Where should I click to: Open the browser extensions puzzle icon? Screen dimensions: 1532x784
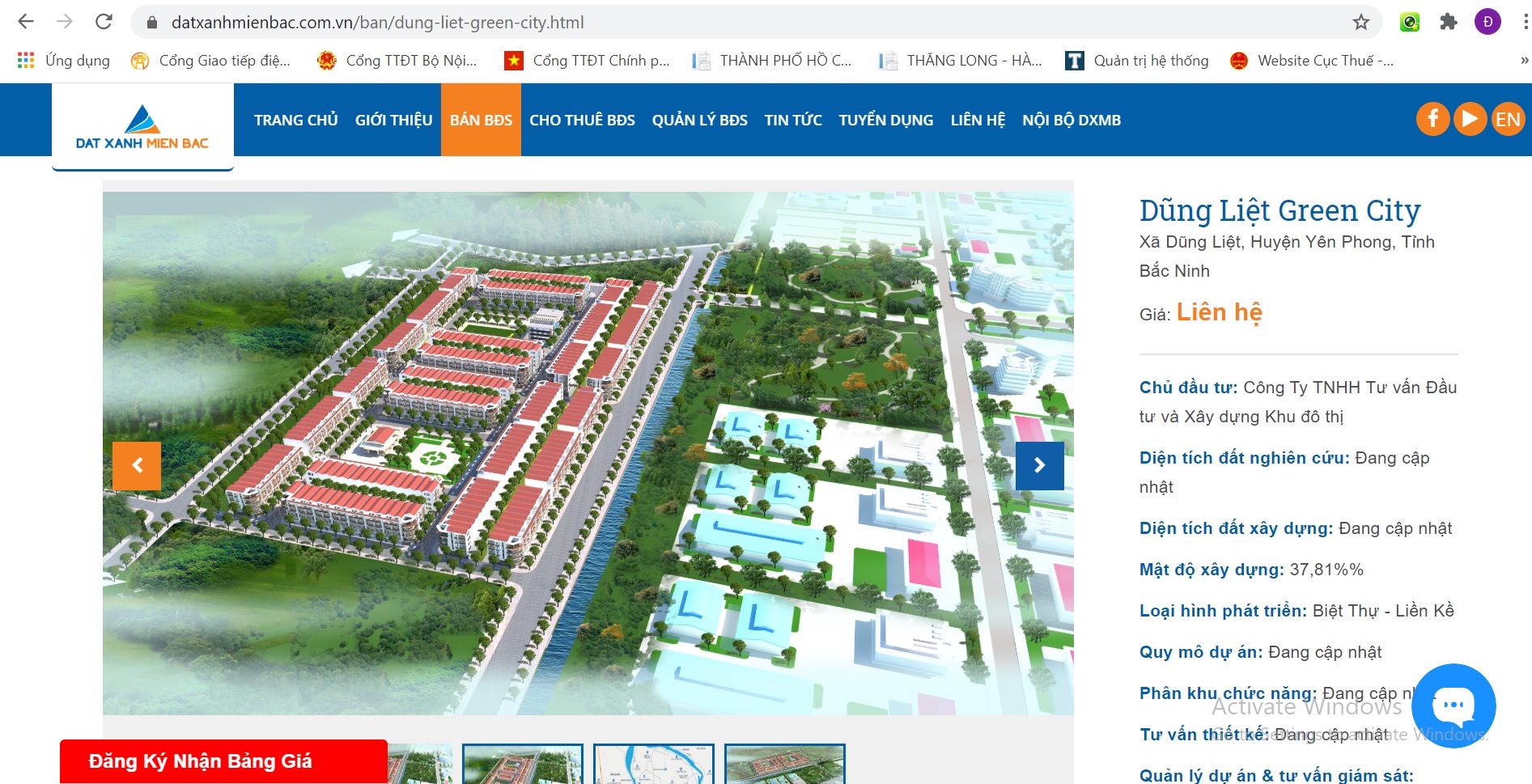(x=1449, y=23)
